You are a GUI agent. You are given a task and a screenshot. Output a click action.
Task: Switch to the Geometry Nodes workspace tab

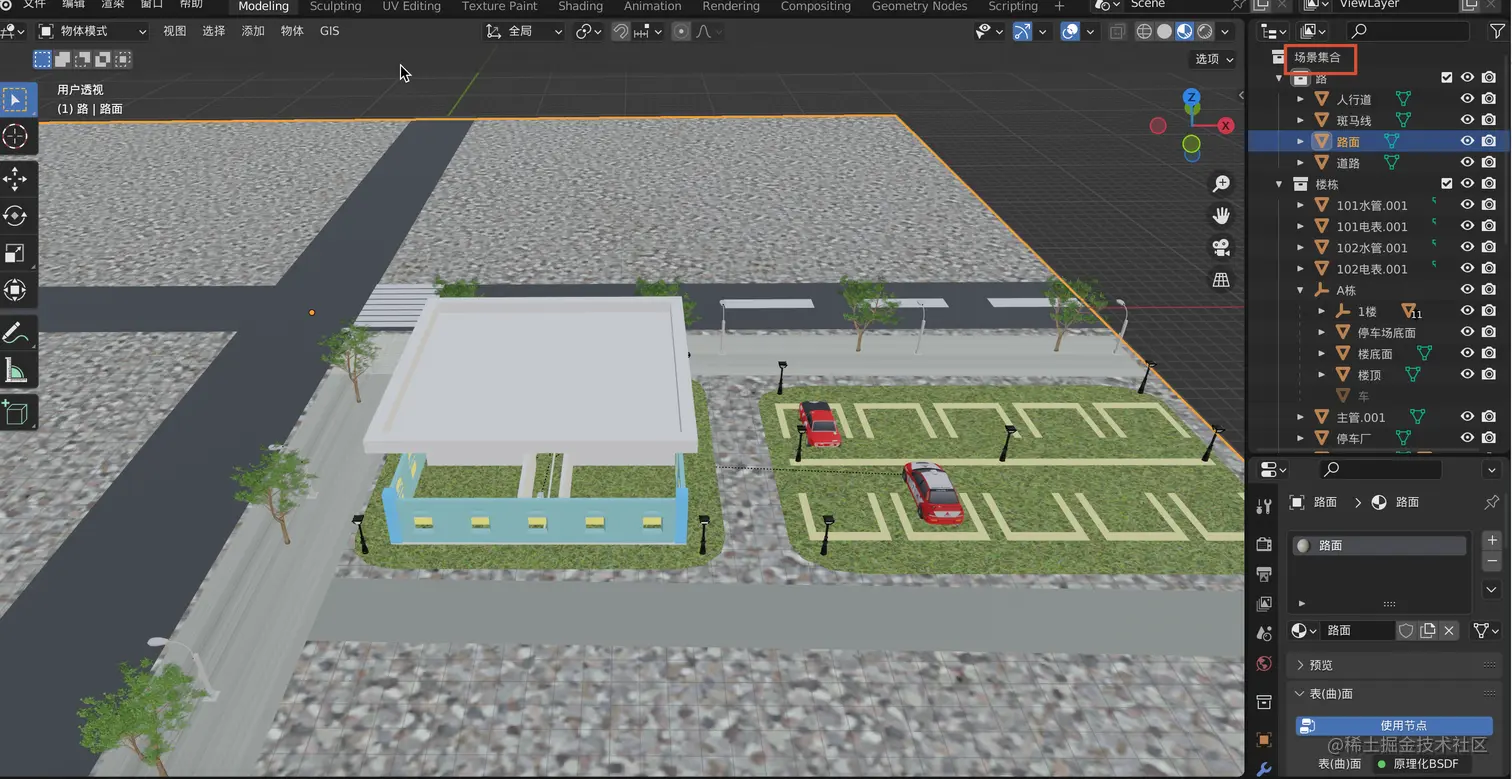click(x=919, y=6)
